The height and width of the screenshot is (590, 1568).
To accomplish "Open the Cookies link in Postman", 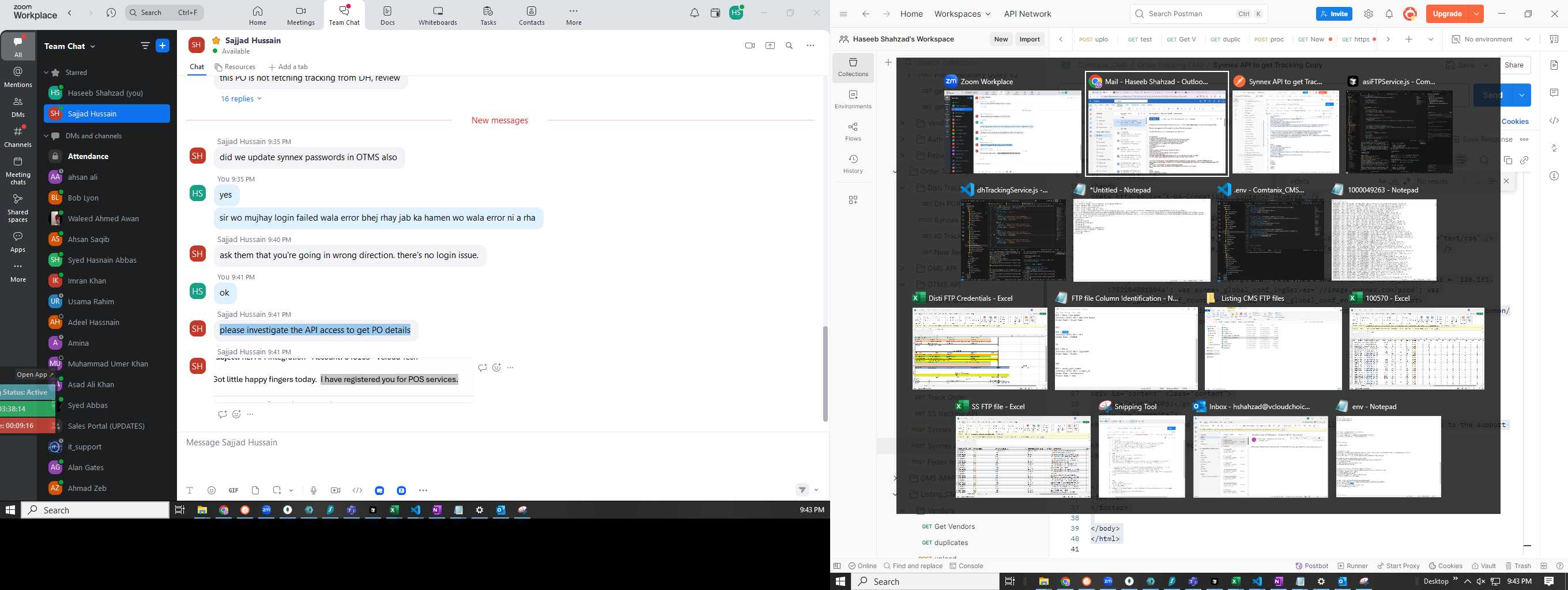I will (x=1515, y=121).
